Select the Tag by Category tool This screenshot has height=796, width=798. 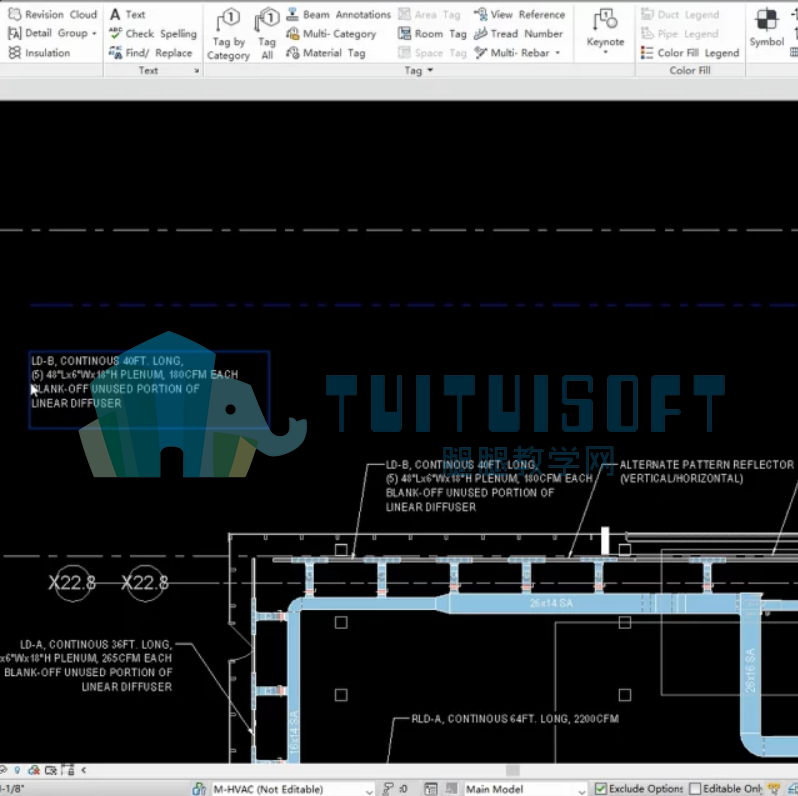point(229,35)
